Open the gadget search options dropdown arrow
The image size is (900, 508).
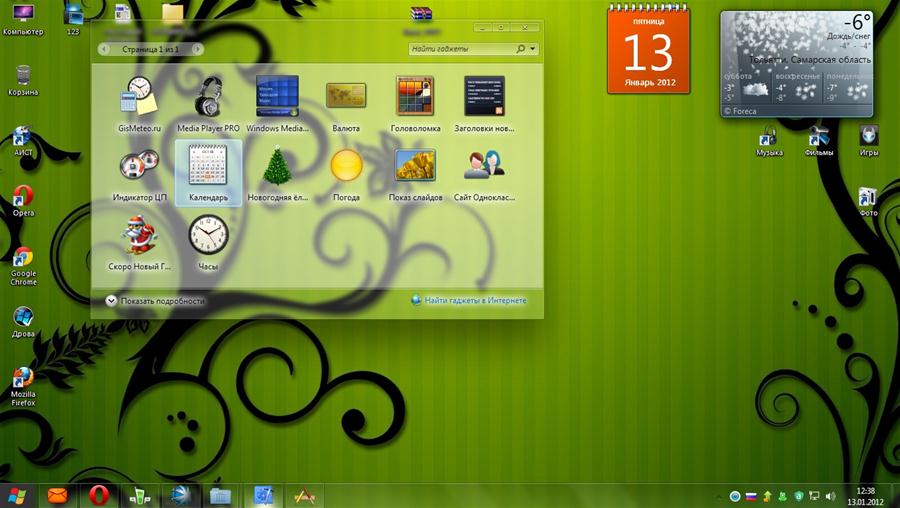pos(533,48)
